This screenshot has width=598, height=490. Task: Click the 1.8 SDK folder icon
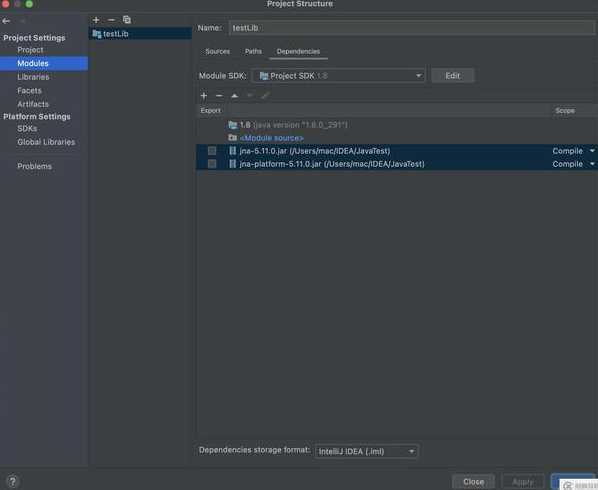(x=233, y=125)
